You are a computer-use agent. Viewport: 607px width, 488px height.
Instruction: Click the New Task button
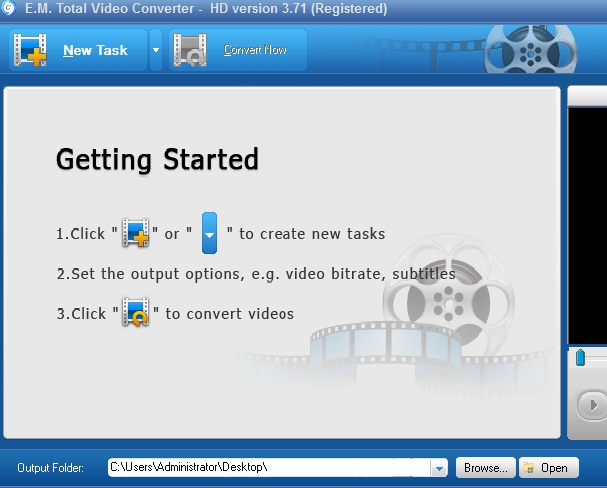tap(78, 50)
